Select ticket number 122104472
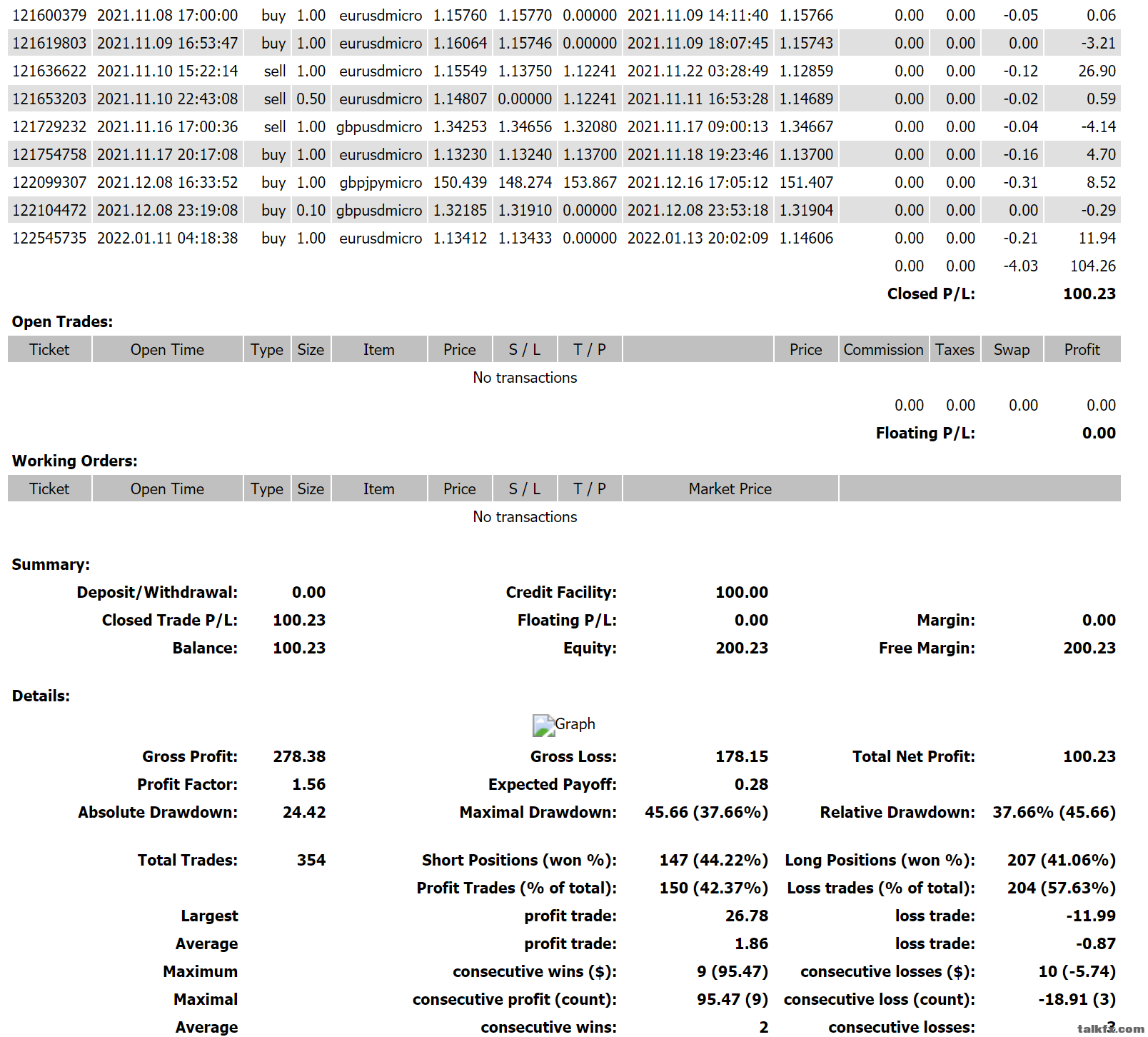1148x1037 pixels. click(x=49, y=210)
